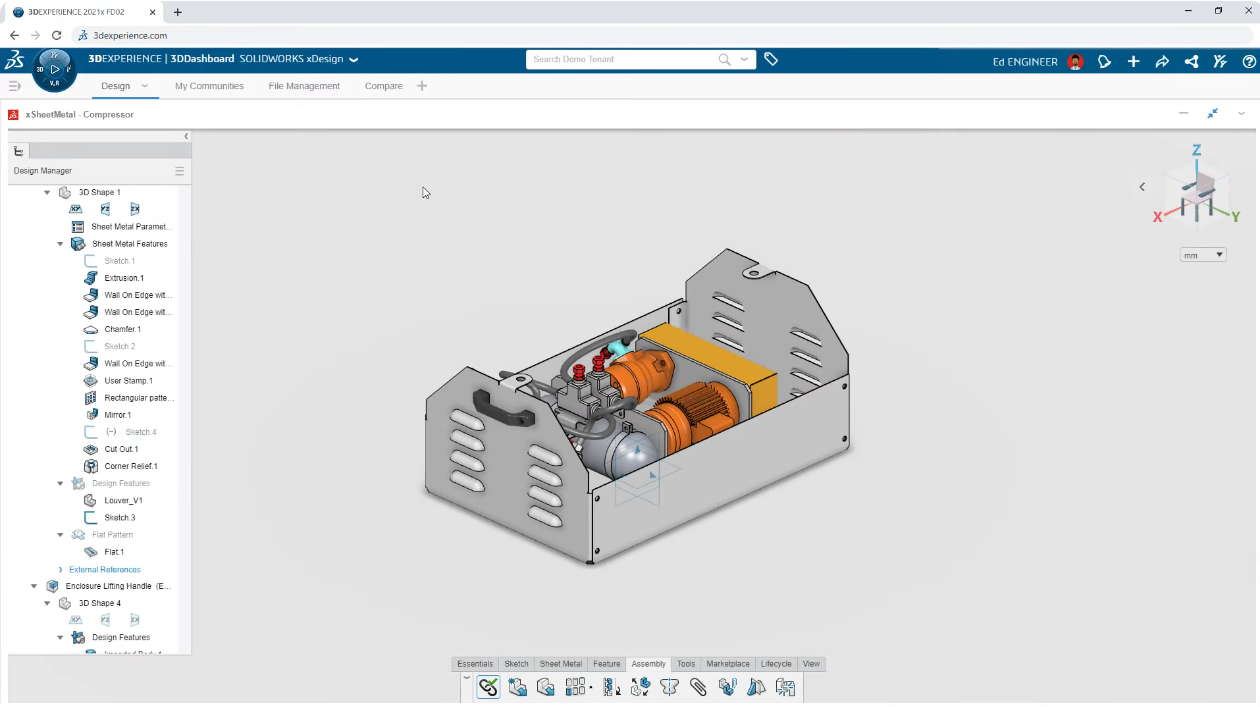
Task: Open the Lifecycle toolbar tab
Action: (x=776, y=664)
